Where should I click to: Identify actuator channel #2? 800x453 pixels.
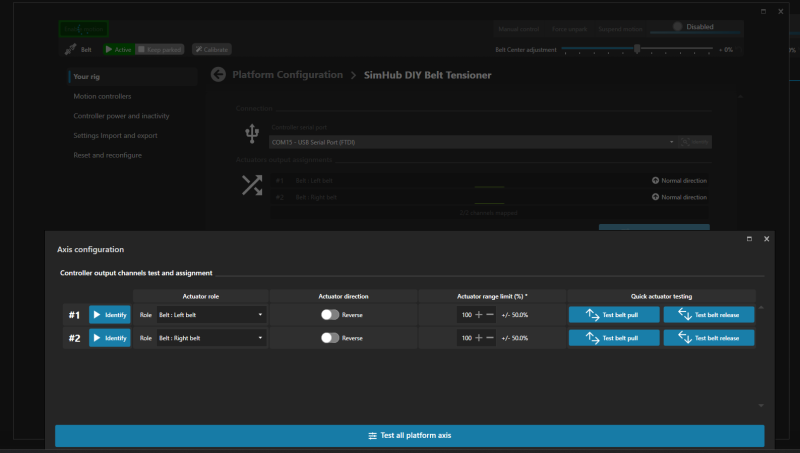(110, 338)
